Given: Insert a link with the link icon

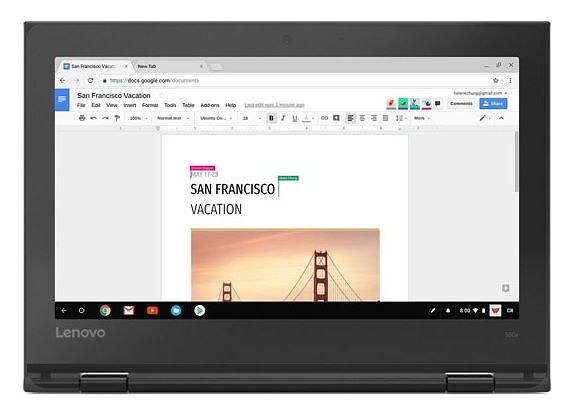Looking at the screenshot, I should point(324,118).
